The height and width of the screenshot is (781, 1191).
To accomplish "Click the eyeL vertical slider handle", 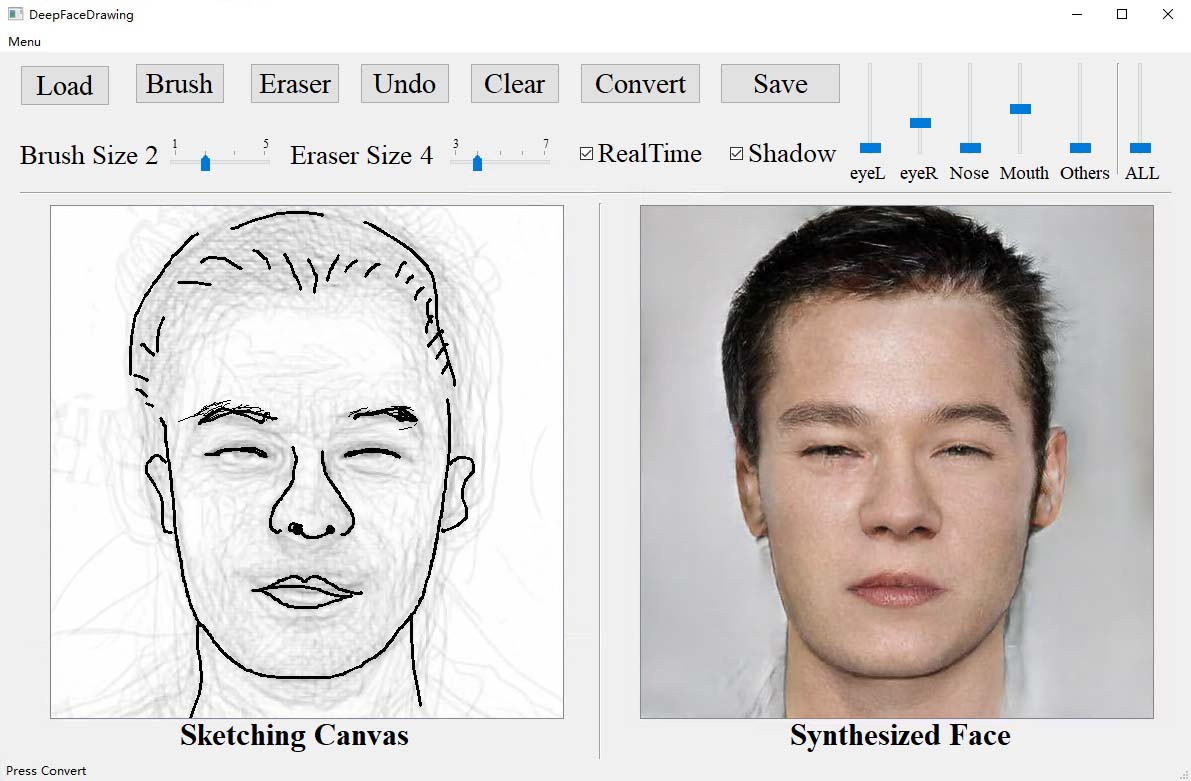I will 870,148.
